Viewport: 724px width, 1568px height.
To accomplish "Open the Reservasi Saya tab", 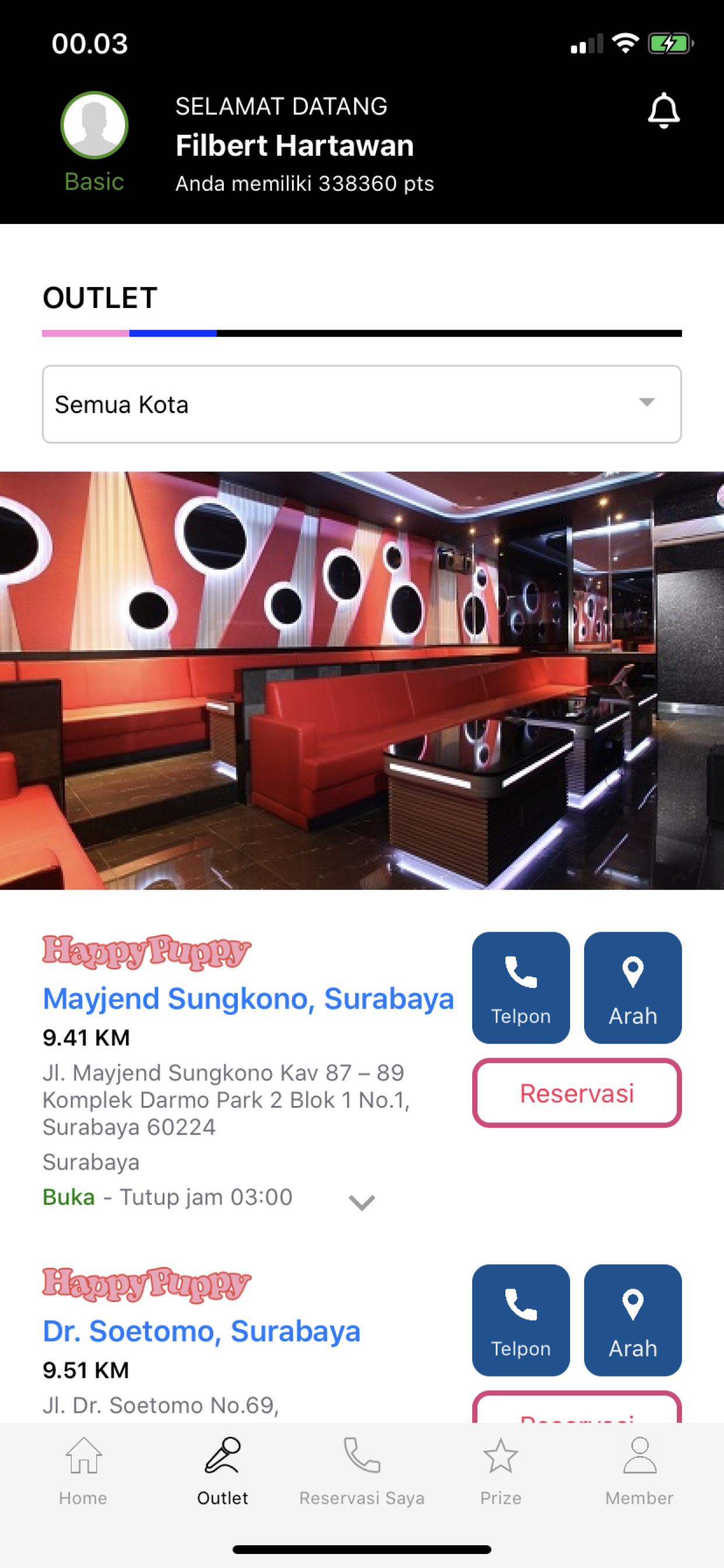I will pos(362,1471).
